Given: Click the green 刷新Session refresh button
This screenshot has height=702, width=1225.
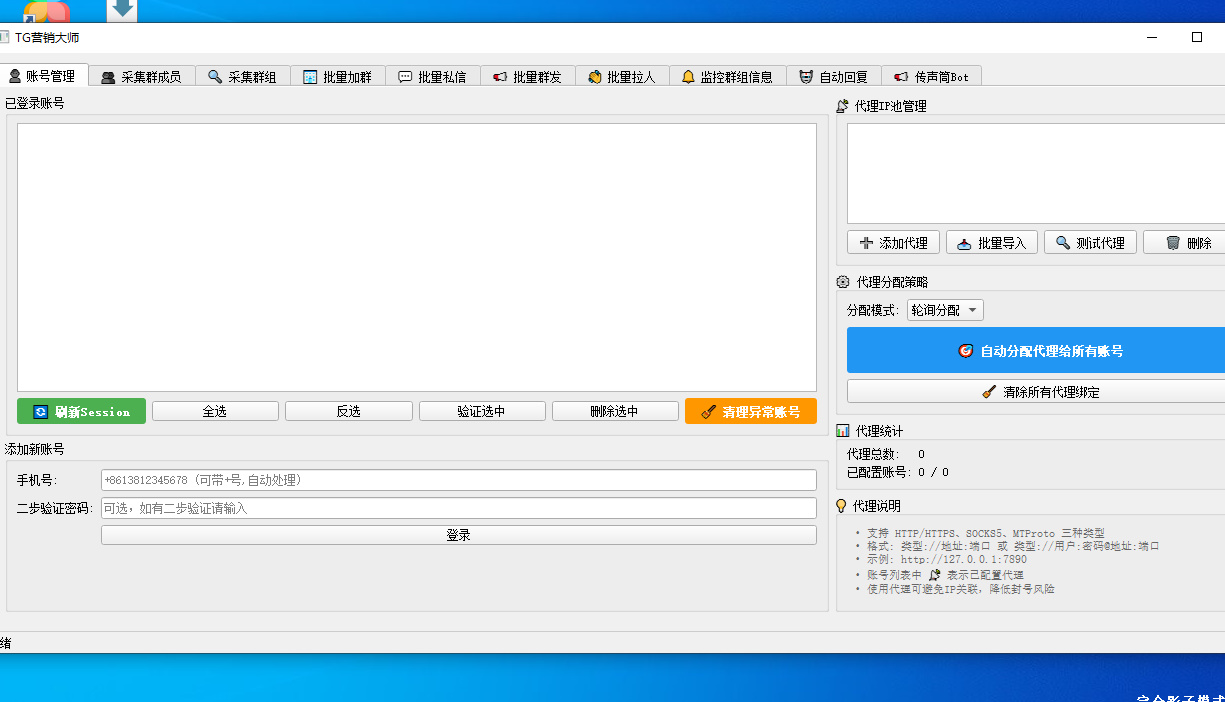Looking at the screenshot, I should point(81,411).
